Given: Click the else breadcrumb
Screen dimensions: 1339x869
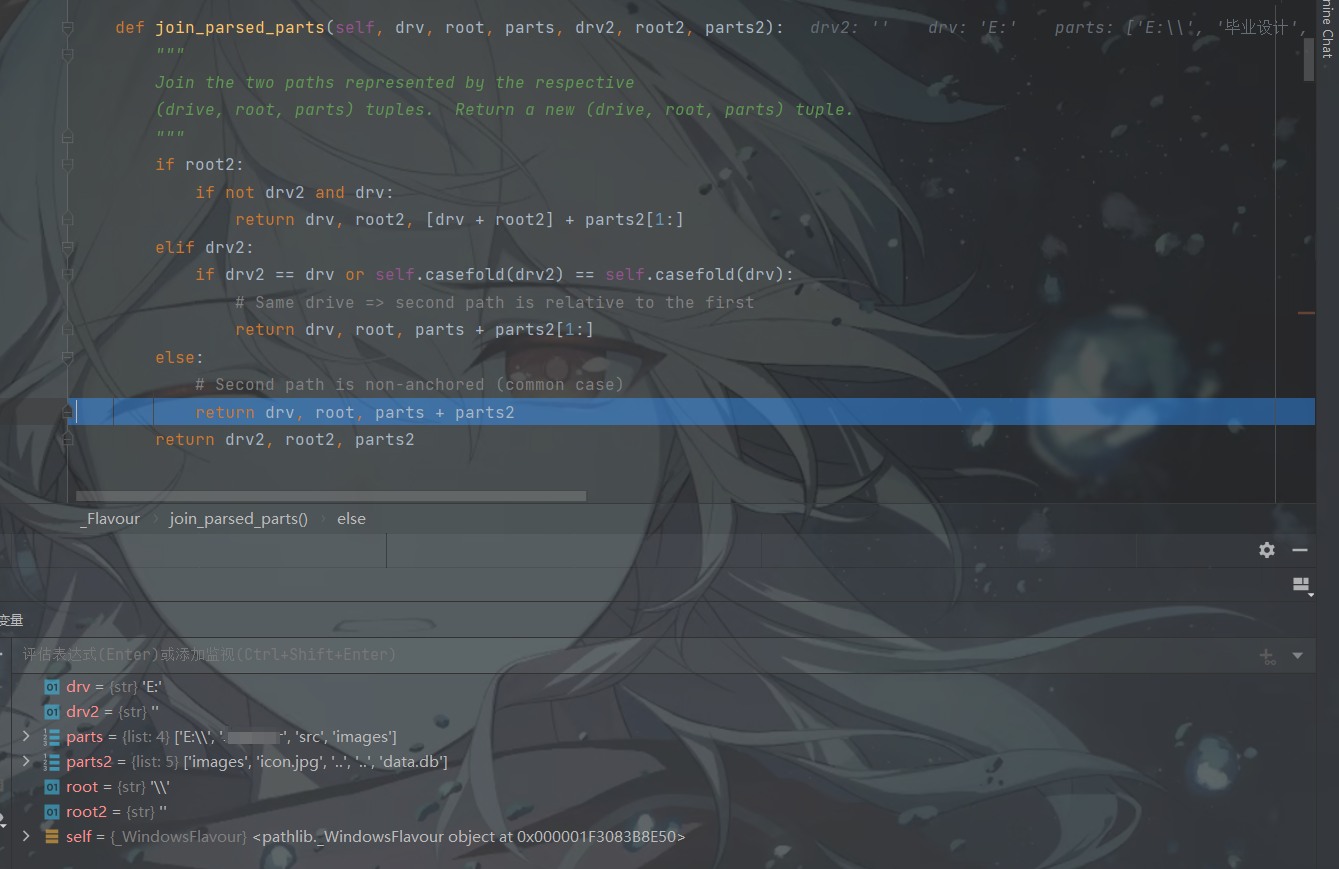Looking at the screenshot, I should [351, 519].
